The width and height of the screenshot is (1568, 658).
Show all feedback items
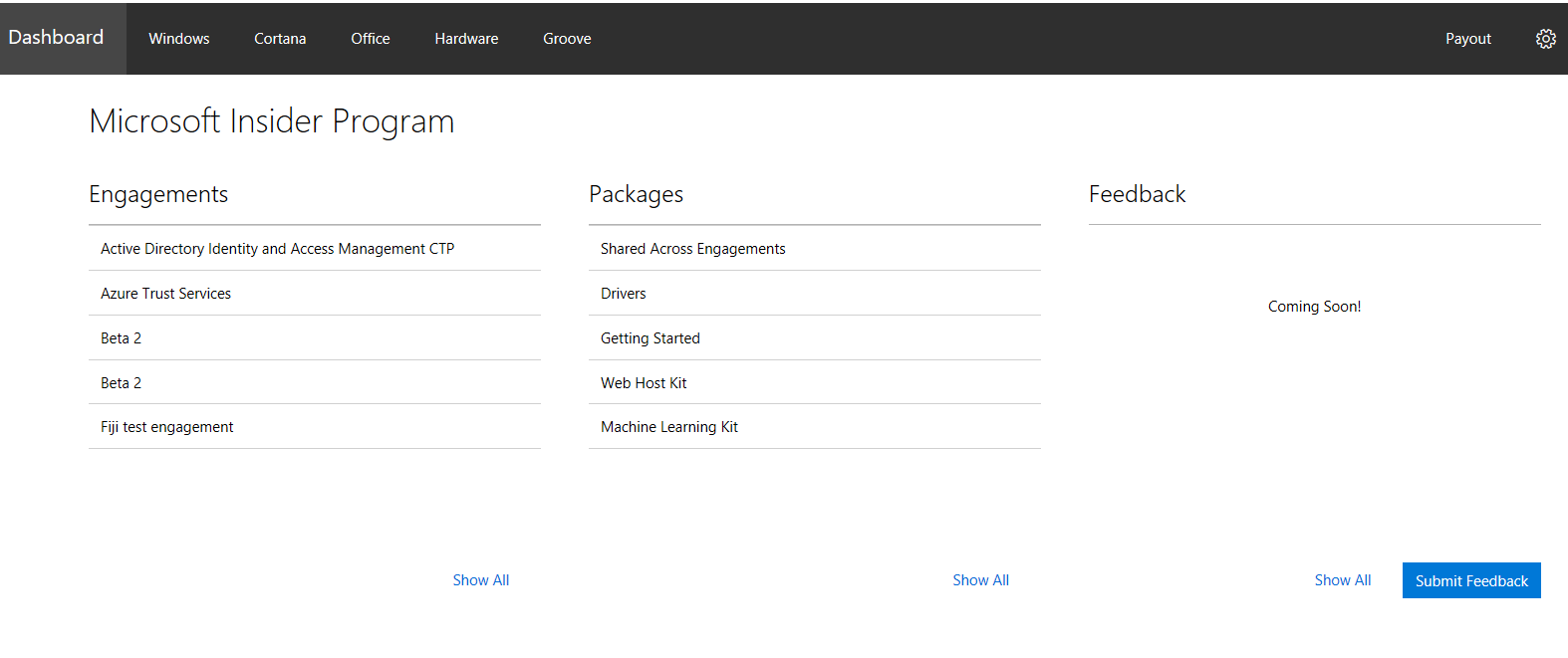(1343, 580)
